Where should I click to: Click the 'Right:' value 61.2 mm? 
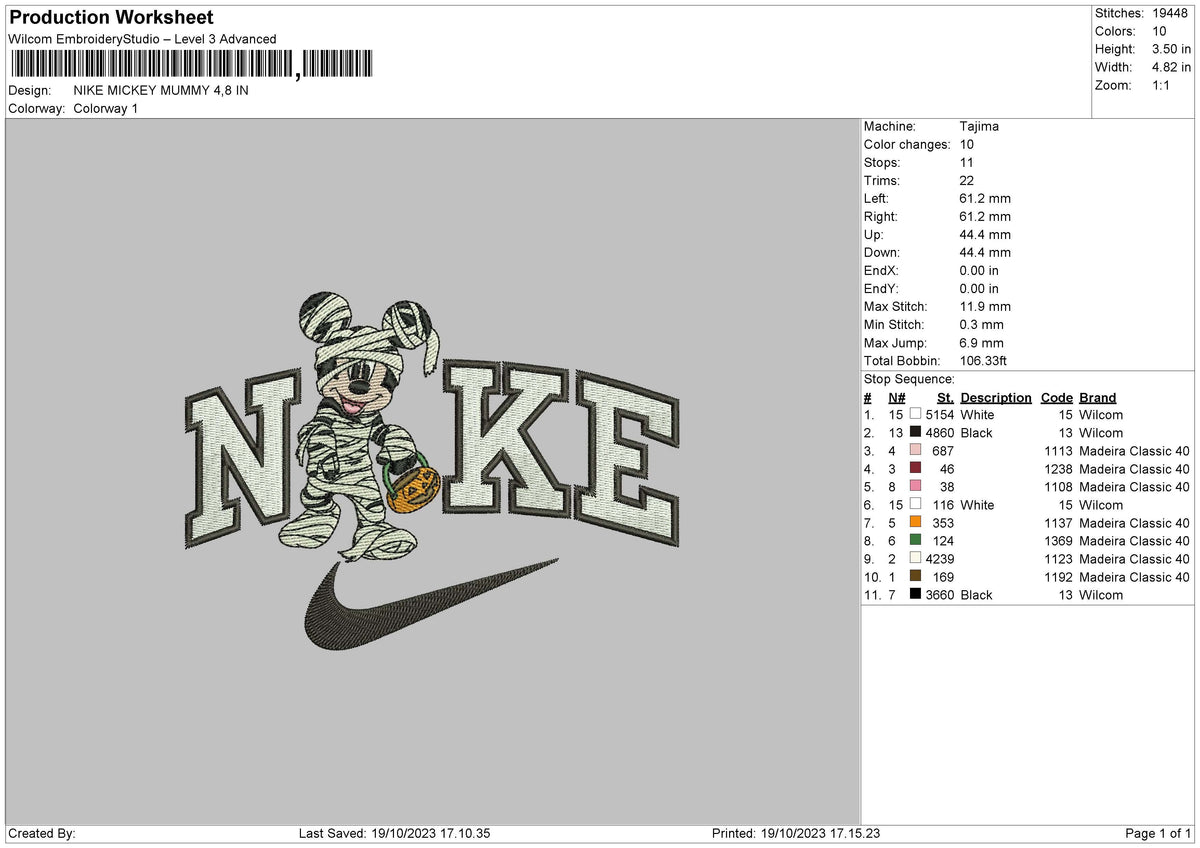[985, 216]
